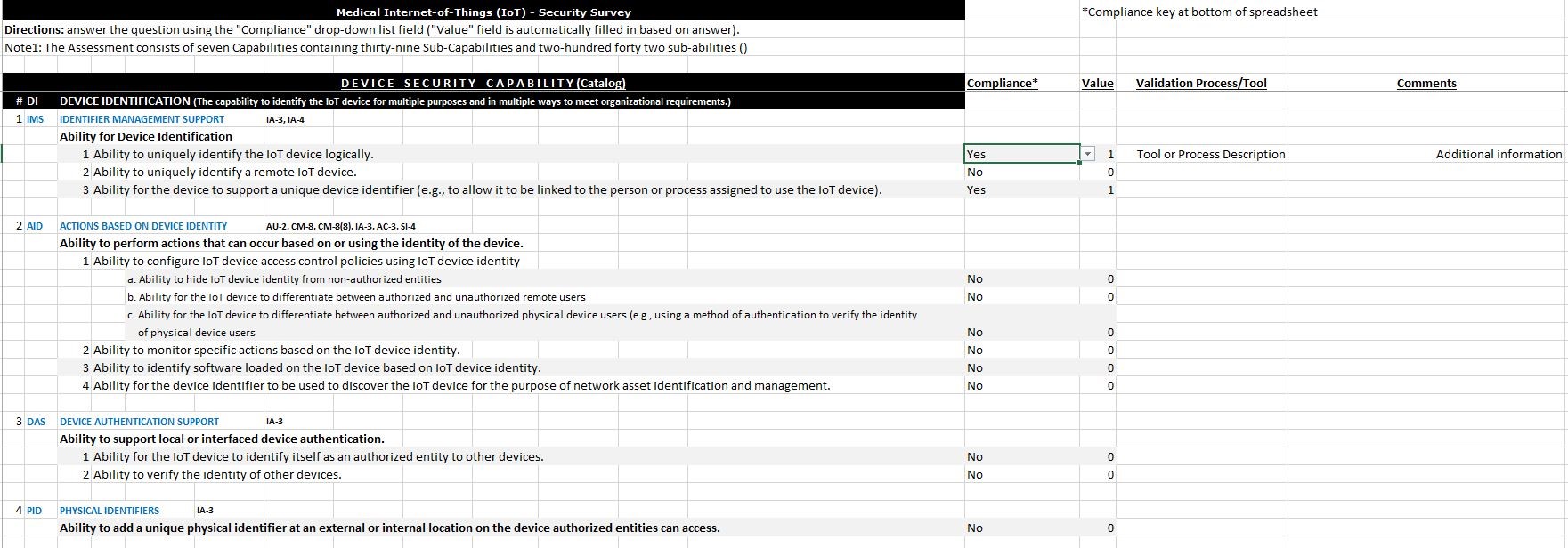
Task: Click the 'ACTIONS BASED ON DEVICE IDENTITY' heading
Action: click(x=143, y=226)
